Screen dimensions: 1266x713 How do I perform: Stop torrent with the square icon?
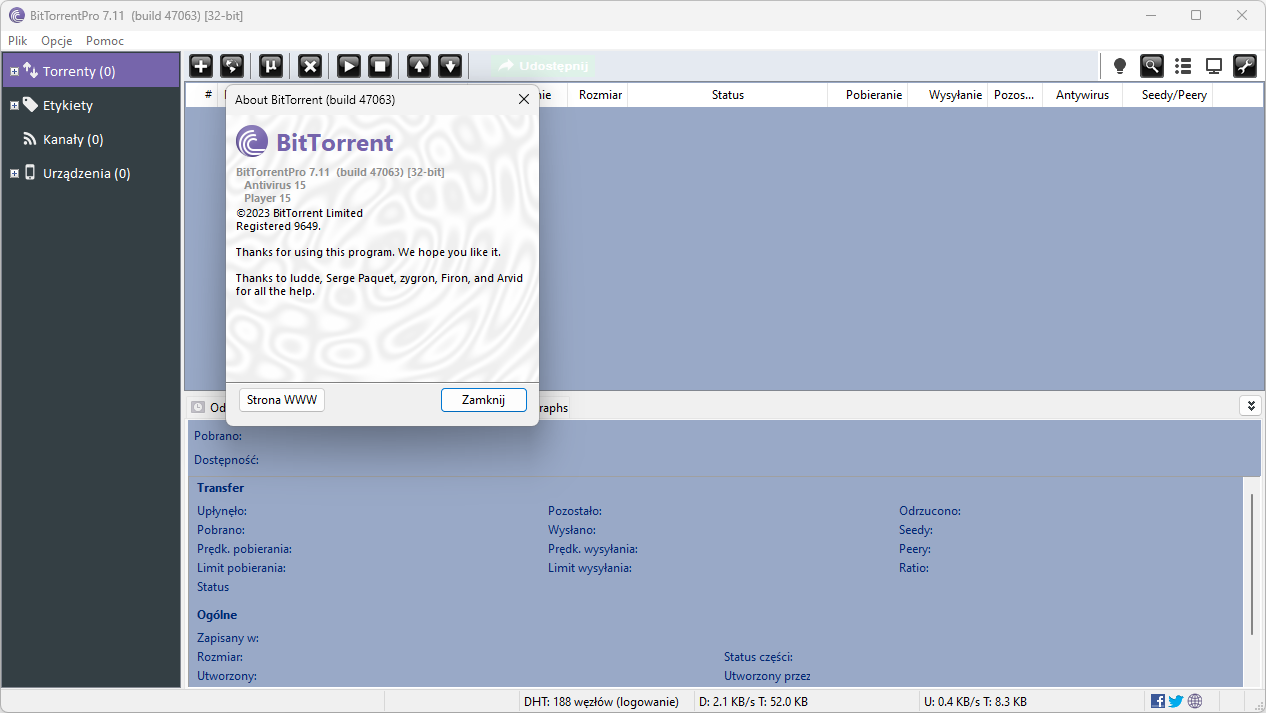[x=380, y=66]
